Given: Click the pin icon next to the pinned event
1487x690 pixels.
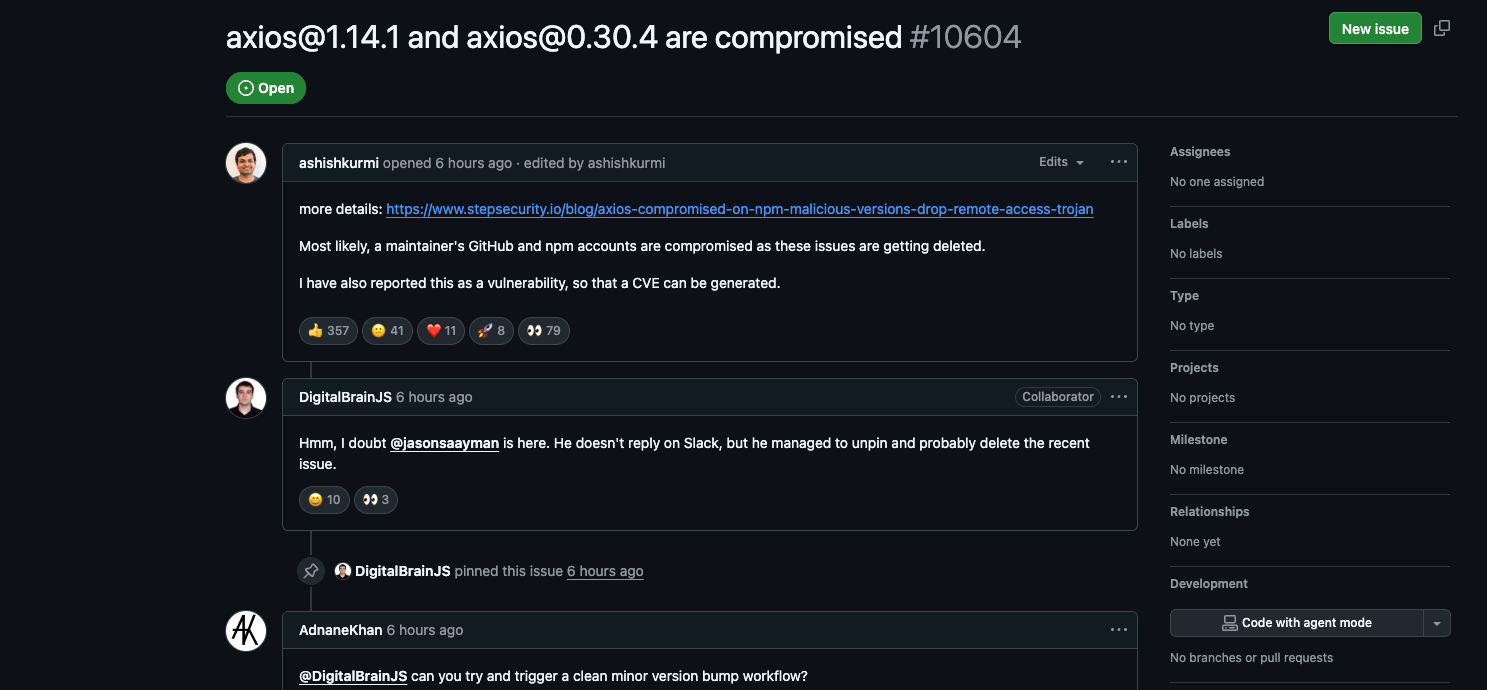Looking at the screenshot, I should pos(311,570).
